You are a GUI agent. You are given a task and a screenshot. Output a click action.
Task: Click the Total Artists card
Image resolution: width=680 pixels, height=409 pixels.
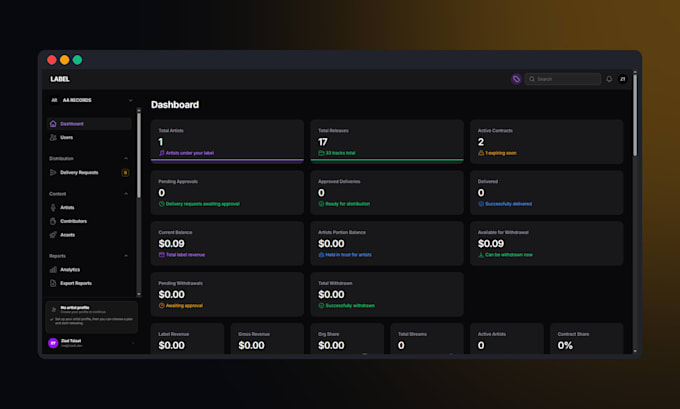pos(227,141)
